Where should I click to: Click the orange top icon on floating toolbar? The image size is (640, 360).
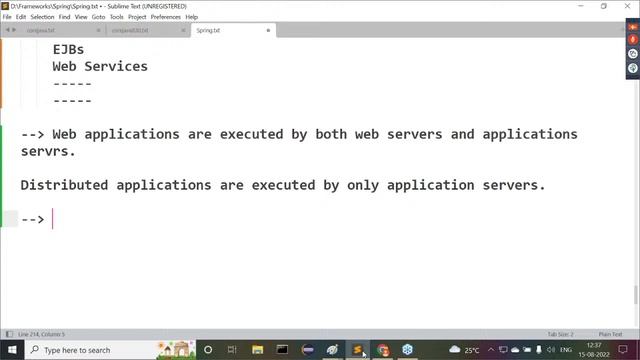tap(633, 27)
